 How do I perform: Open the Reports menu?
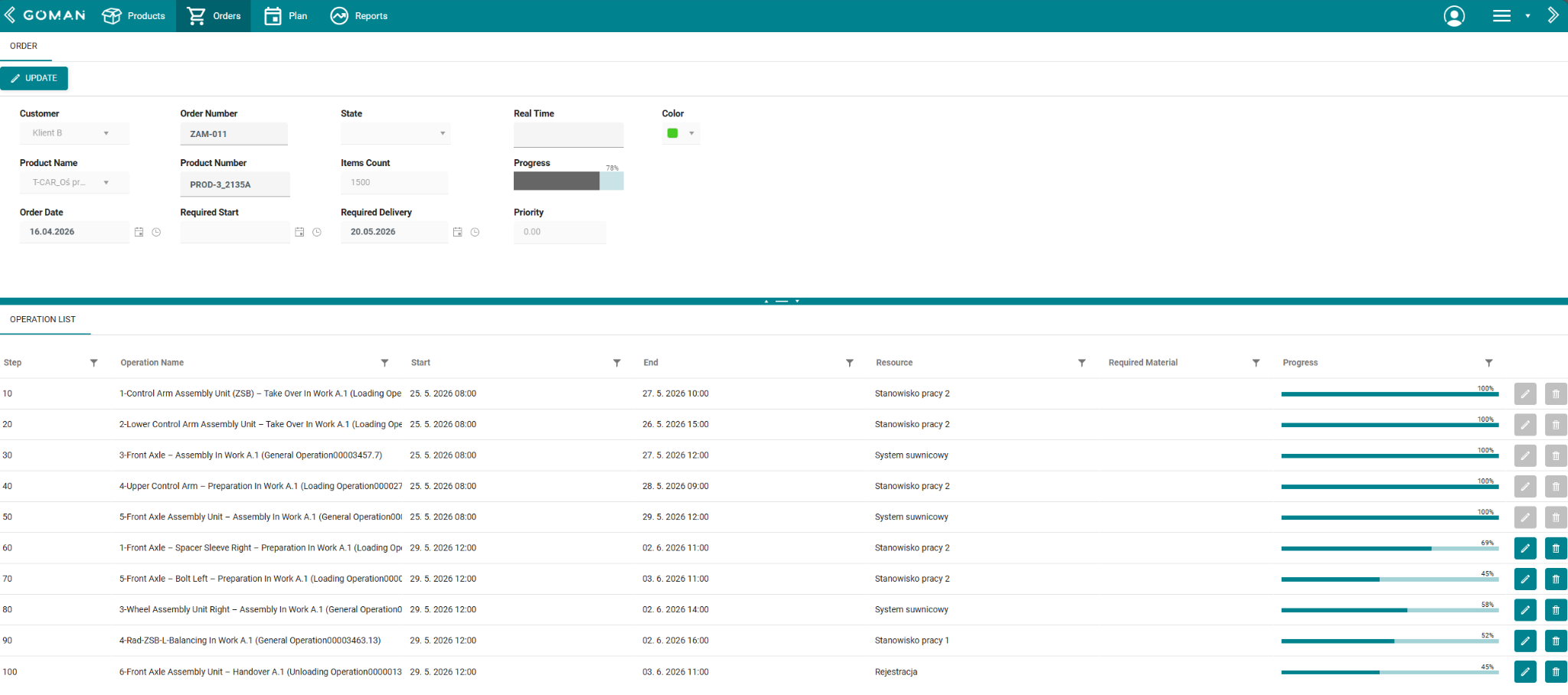point(359,16)
